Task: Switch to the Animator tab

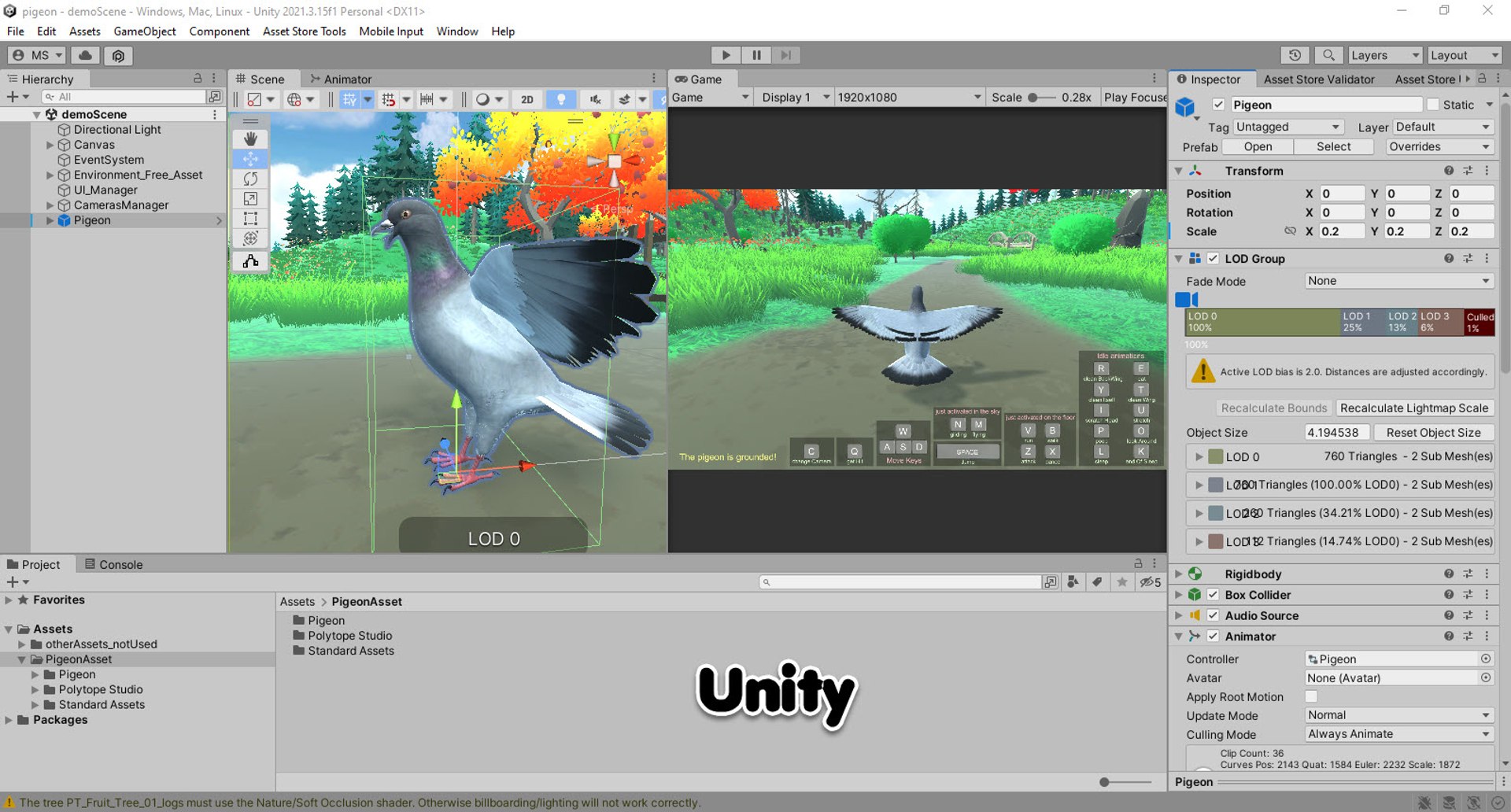Action: (x=340, y=79)
